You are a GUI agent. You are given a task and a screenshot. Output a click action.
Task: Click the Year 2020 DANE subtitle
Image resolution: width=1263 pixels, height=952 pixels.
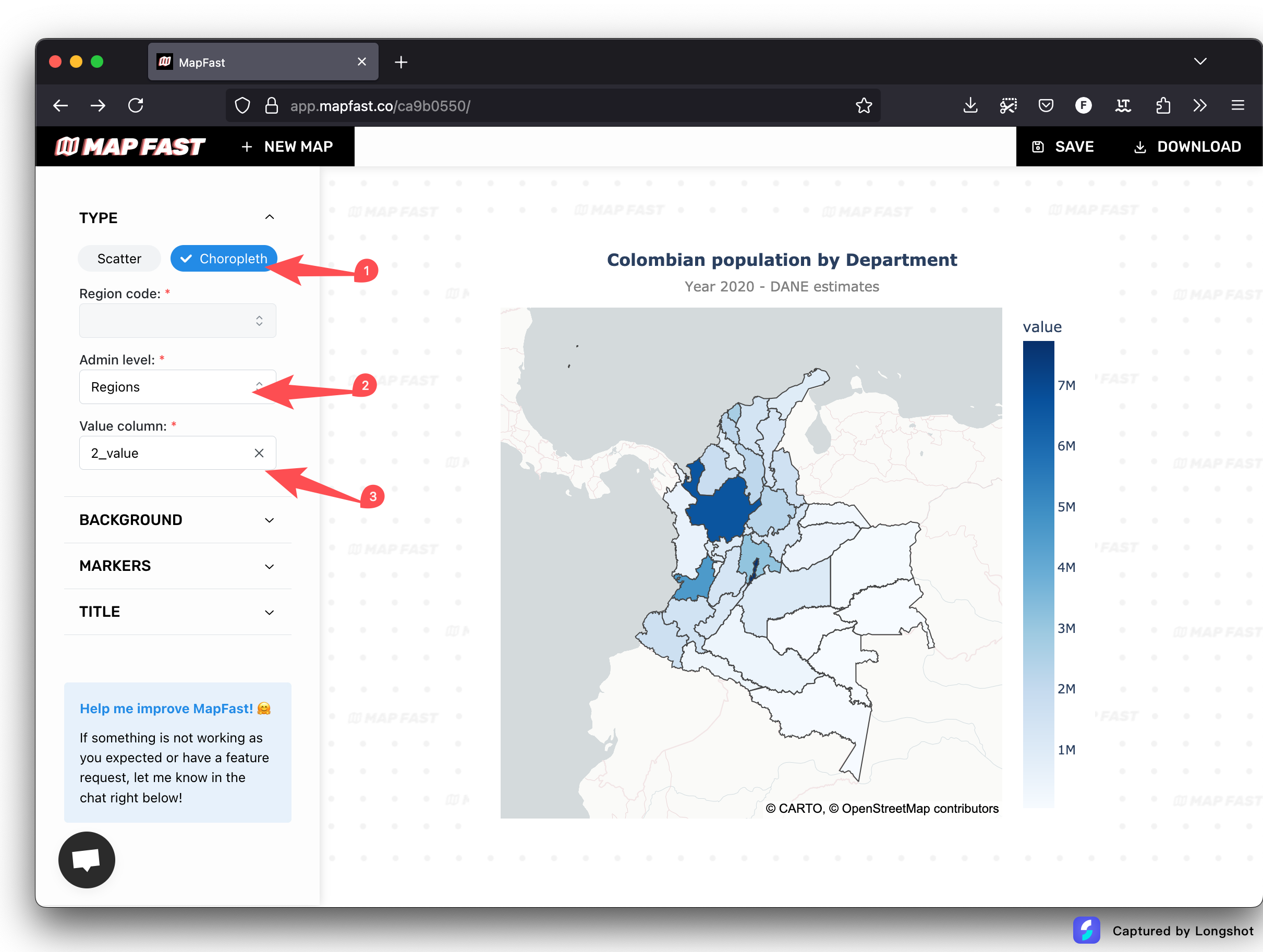pos(782,287)
